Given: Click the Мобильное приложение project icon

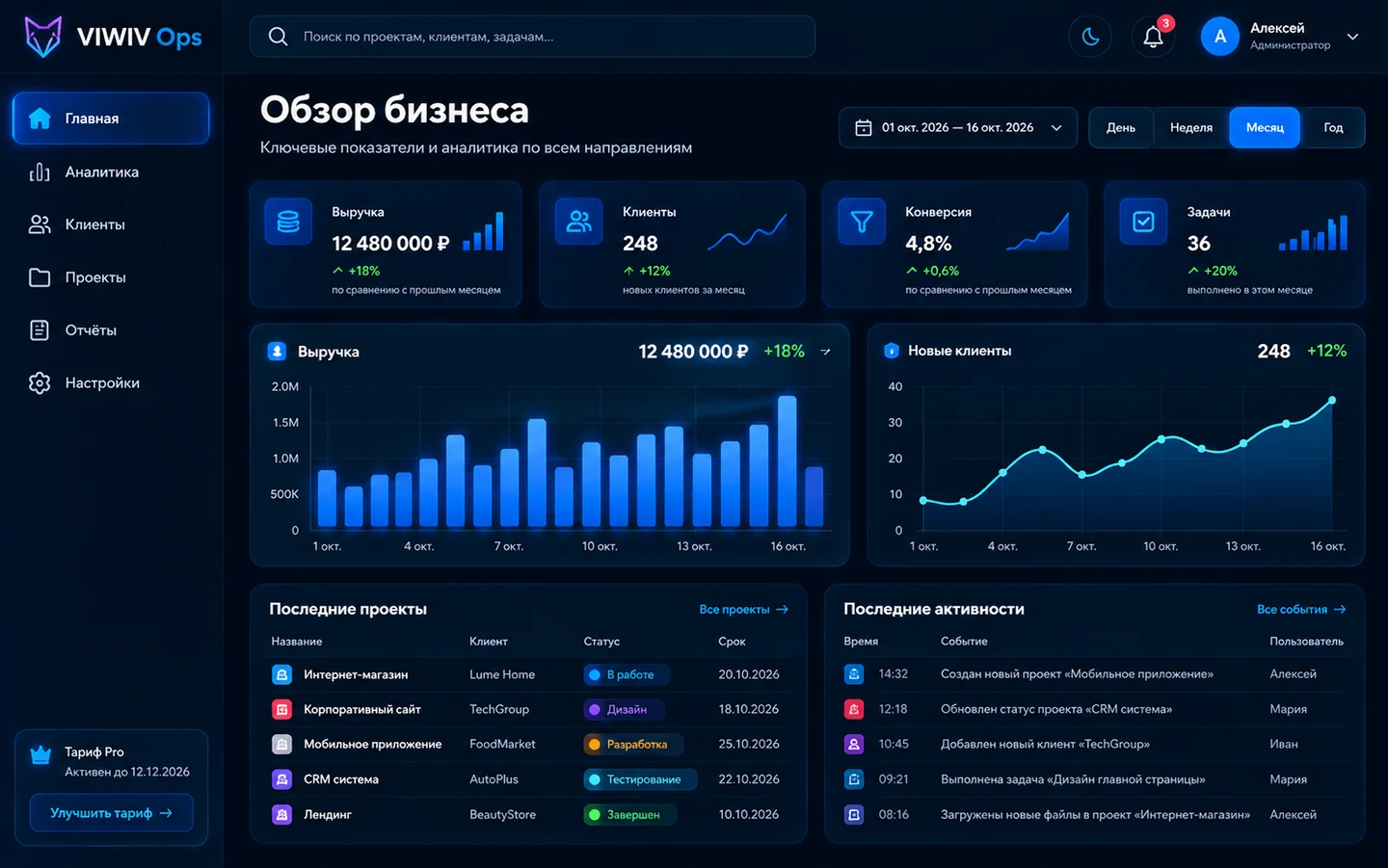Looking at the screenshot, I should [281, 744].
